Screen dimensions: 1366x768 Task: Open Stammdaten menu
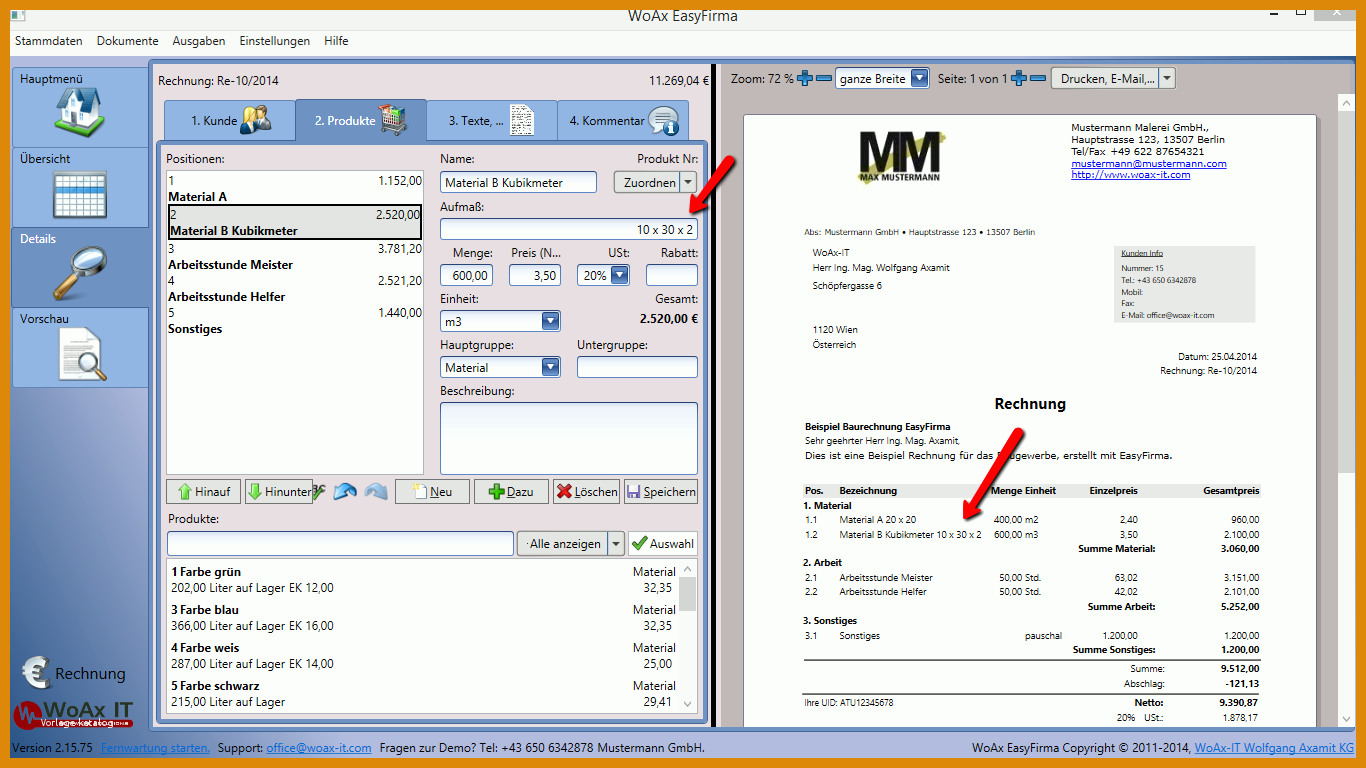[x=49, y=41]
